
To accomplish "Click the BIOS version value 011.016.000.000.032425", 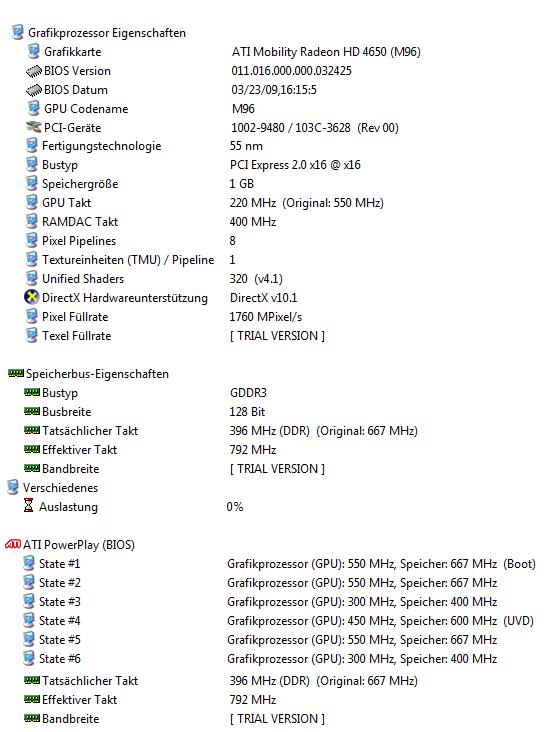I will point(291,71).
